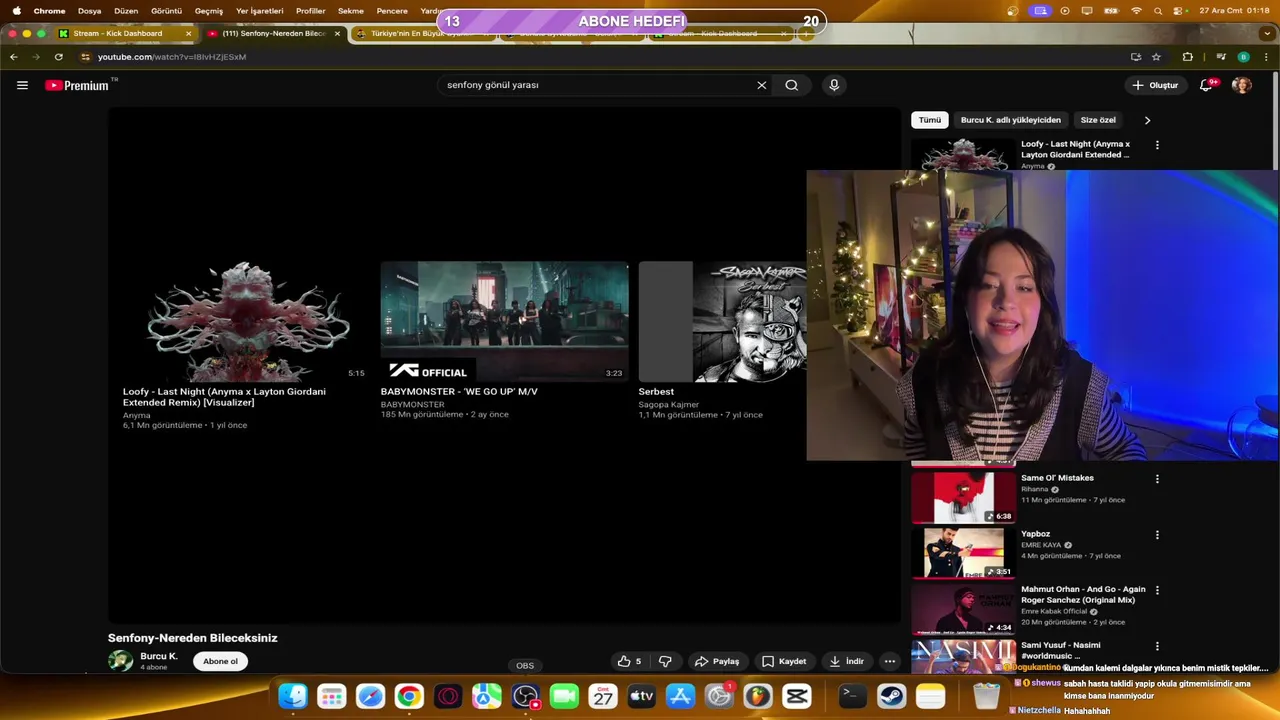Open the Geçmiş menu
1280x720 pixels.
[x=209, y=11]
